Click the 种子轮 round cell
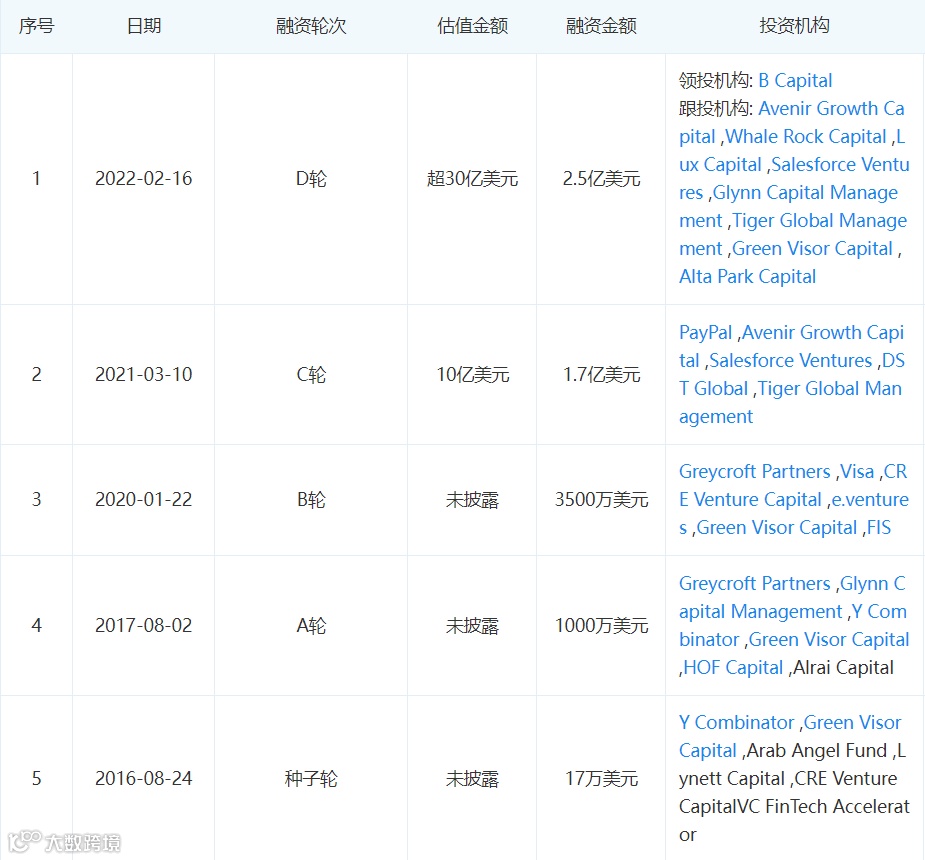 [311, 779]
